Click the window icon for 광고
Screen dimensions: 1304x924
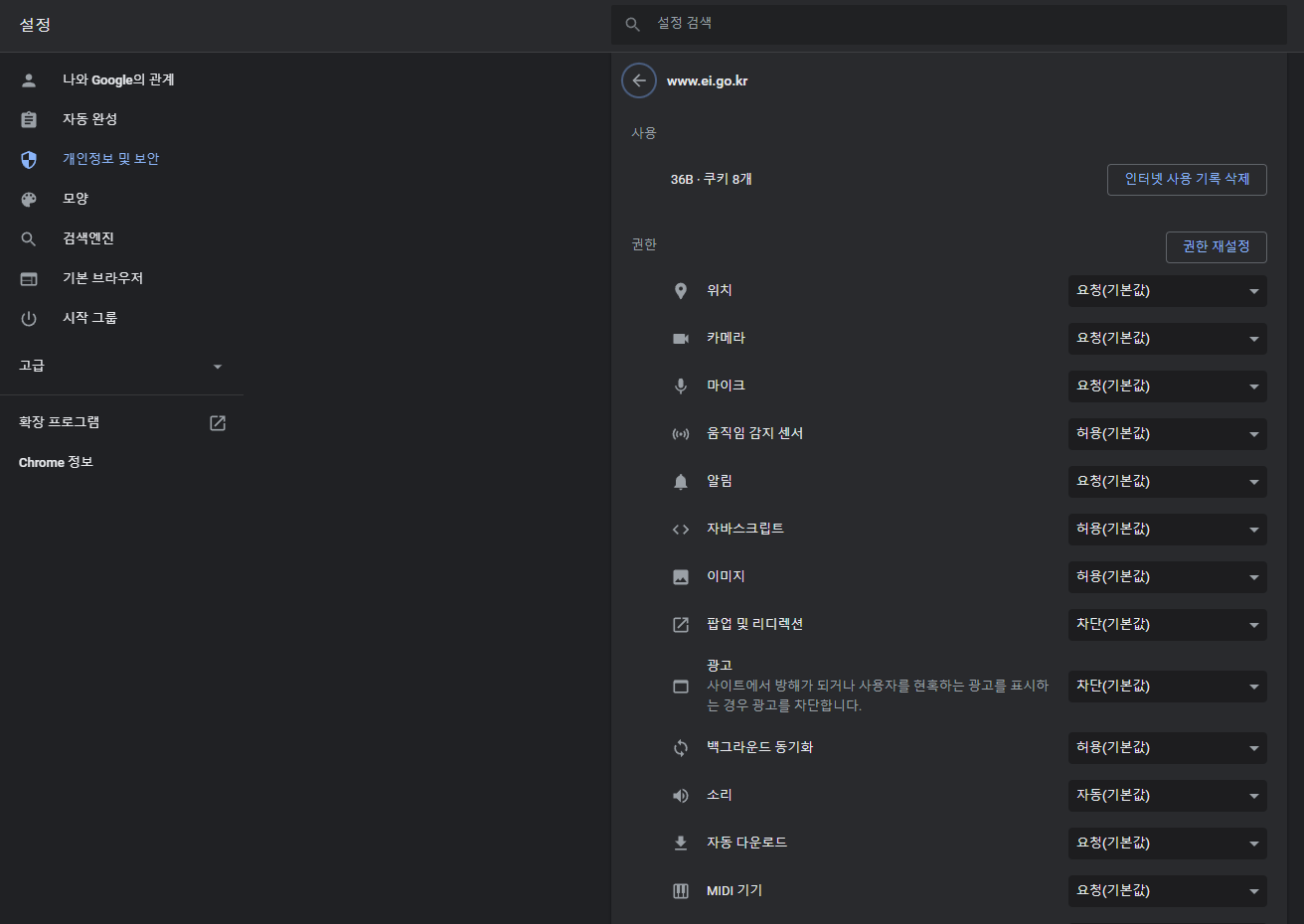[681, 687]
